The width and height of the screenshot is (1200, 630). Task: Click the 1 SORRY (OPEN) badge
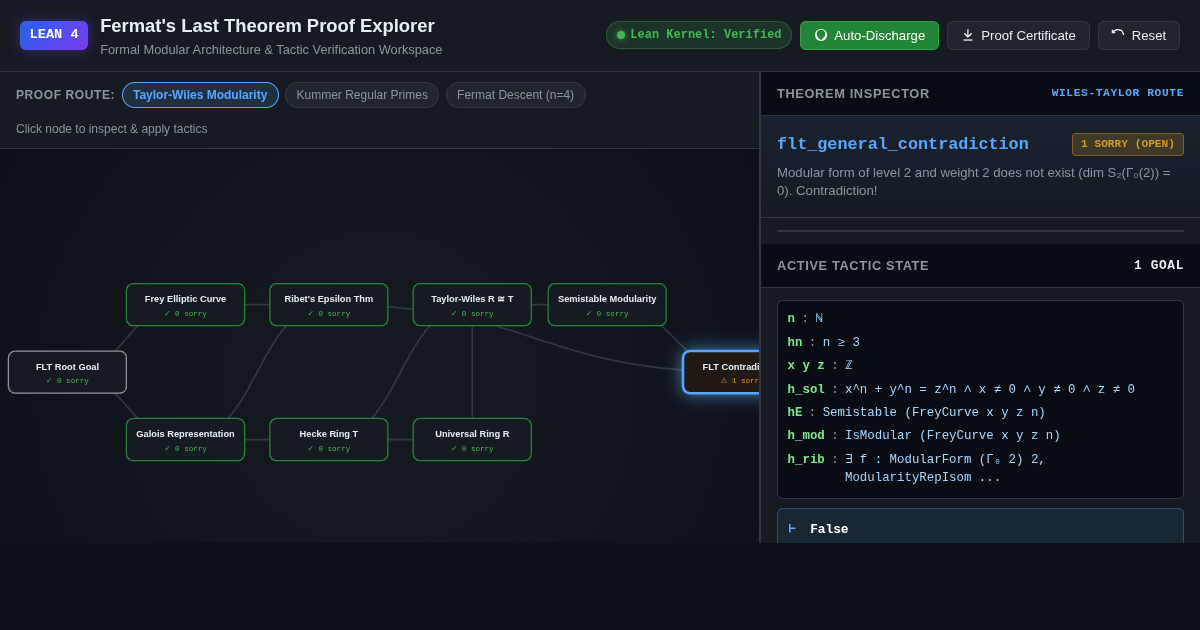pos(1127,144)
